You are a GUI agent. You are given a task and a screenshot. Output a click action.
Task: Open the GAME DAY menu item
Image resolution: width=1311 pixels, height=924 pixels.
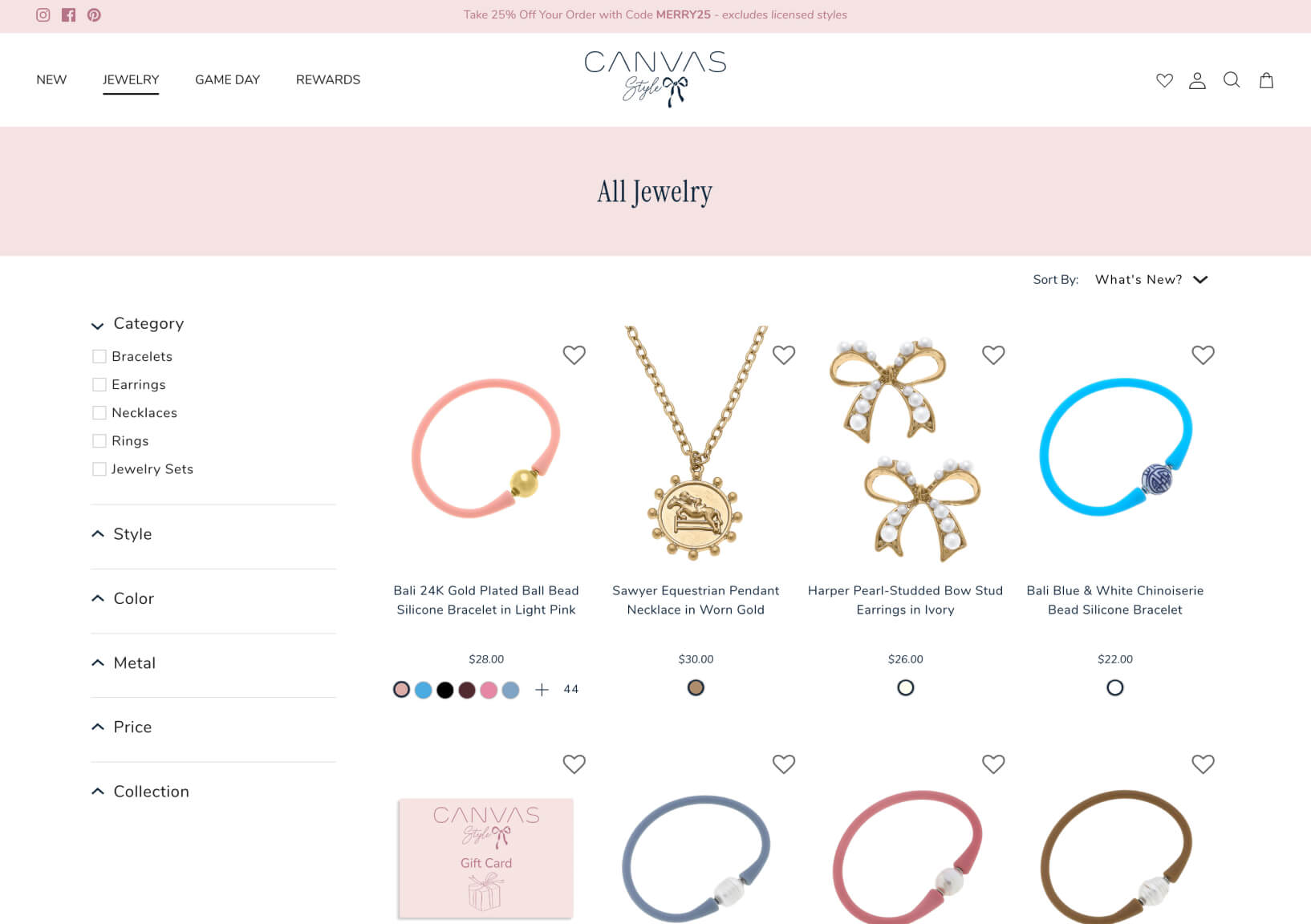pos(227,79)
